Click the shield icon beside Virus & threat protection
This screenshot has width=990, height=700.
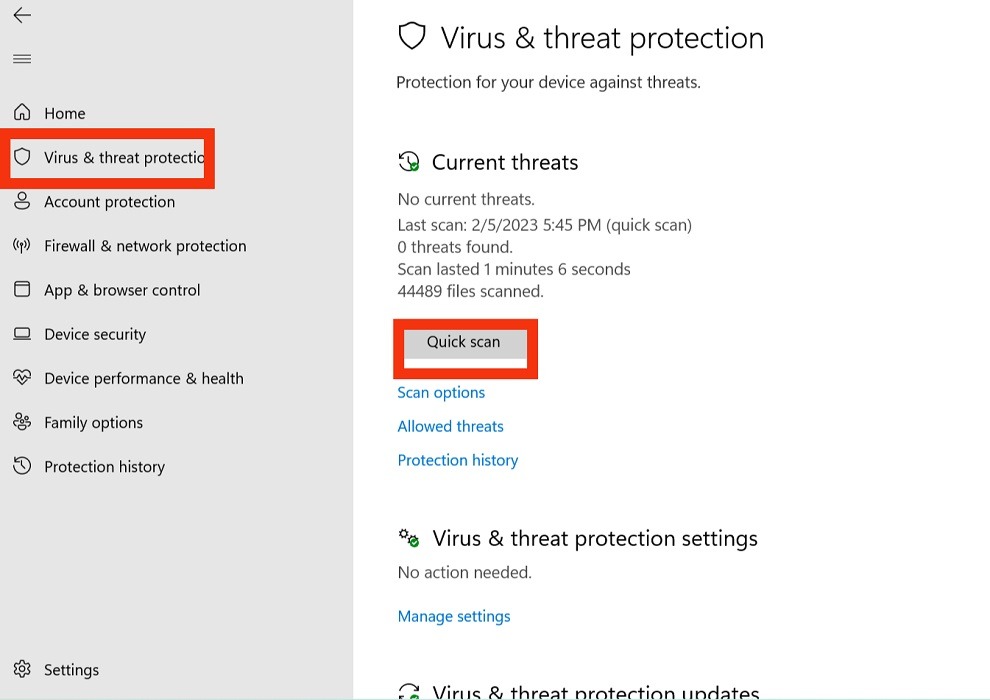(x=22, y=157)
